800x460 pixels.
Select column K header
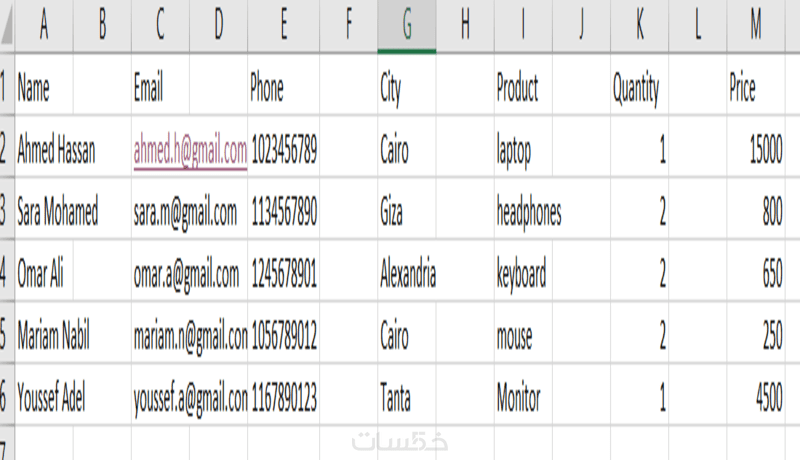click(x=639, y=25)
